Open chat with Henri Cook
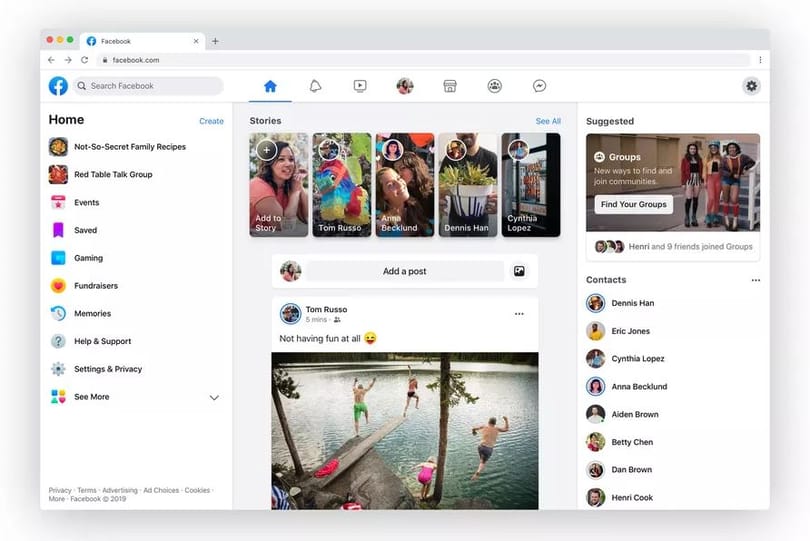This screenshot has height=541, width=810. 620,498
